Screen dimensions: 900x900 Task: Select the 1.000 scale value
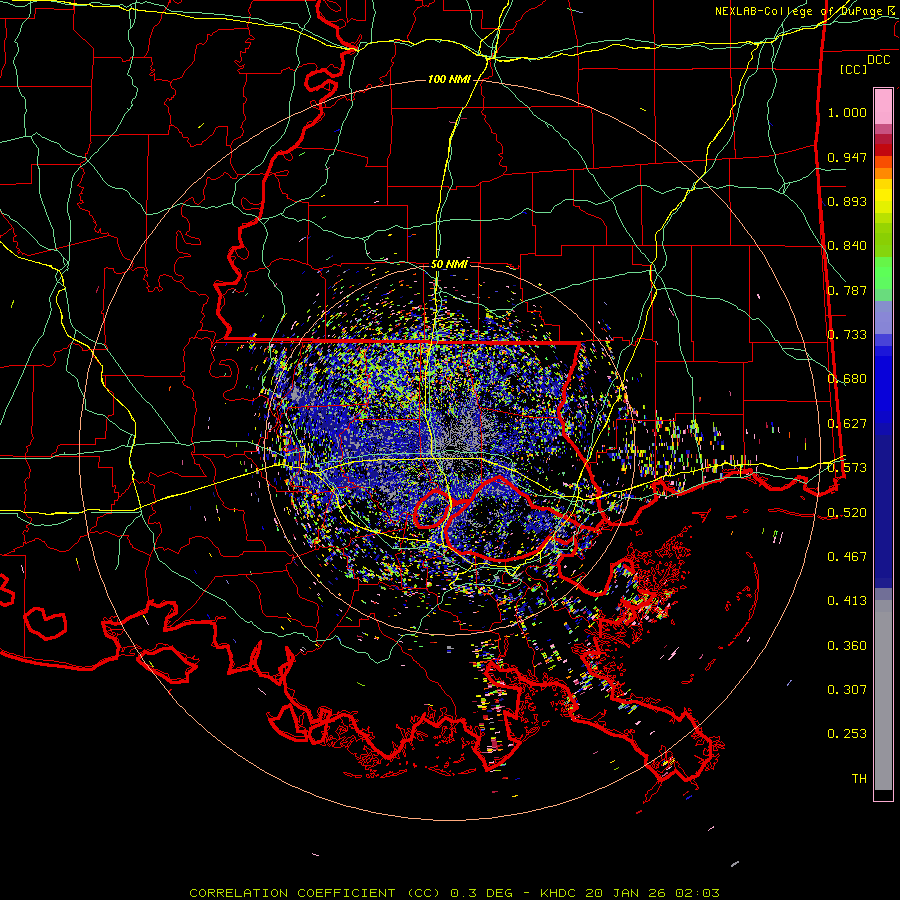click(x=847, y=112)
